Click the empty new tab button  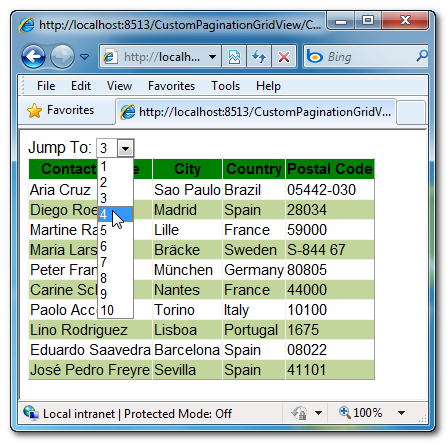[x=411, y=112]
